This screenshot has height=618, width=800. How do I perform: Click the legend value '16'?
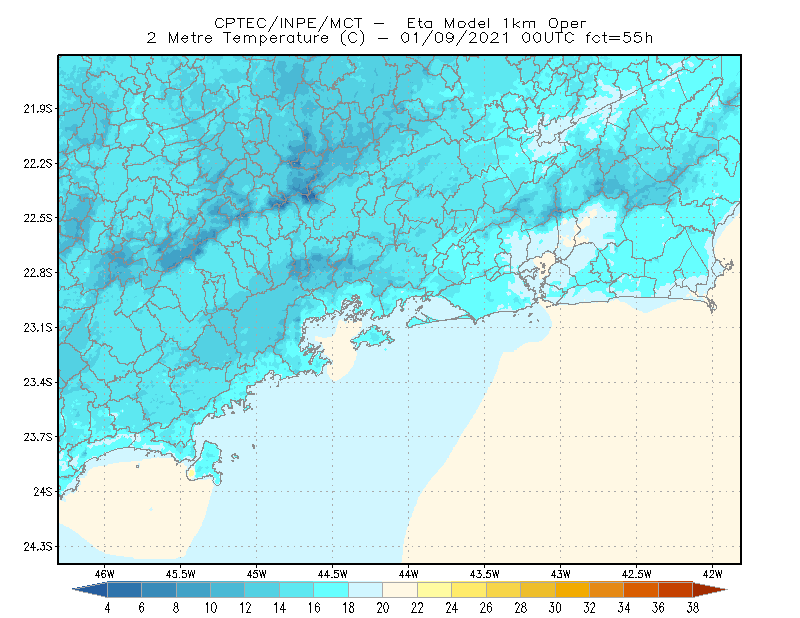click(x=314, y=608)
